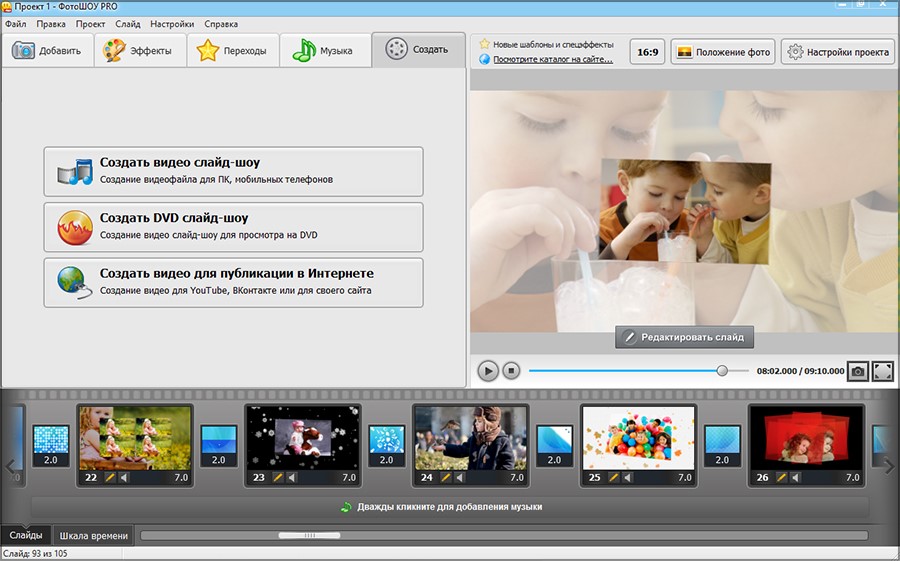Click pencil edit icon on slide 22
This screenshot has width=900, height=561.
point(110,477)
